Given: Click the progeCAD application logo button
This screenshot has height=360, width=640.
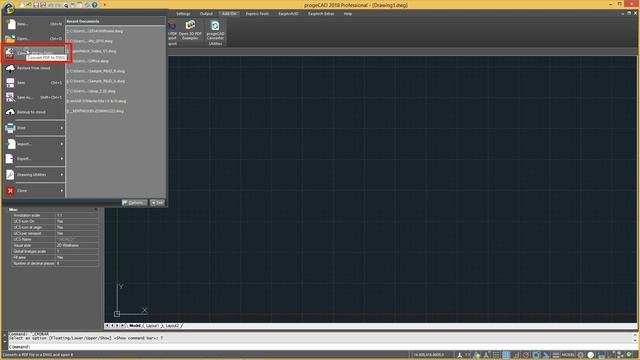Looking at the screenshot, I should [8, 7].
